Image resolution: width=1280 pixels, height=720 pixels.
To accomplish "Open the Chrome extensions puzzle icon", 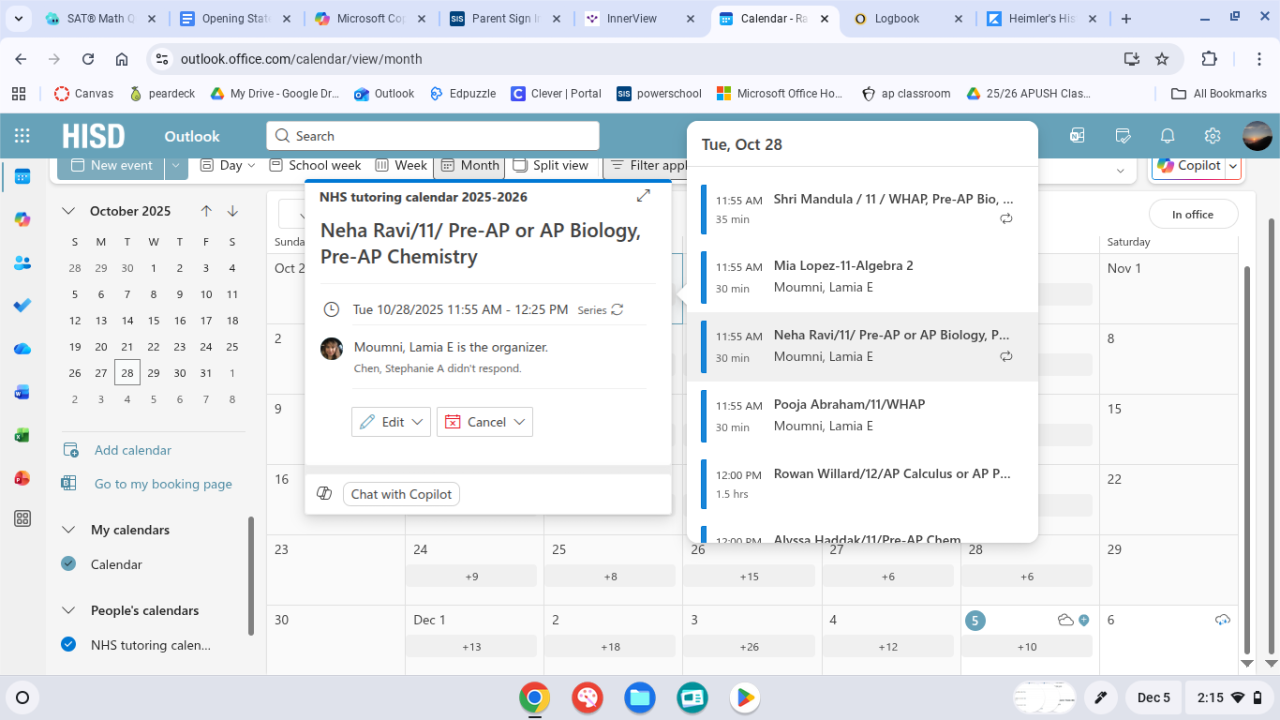I will (x=1209, y=59).
